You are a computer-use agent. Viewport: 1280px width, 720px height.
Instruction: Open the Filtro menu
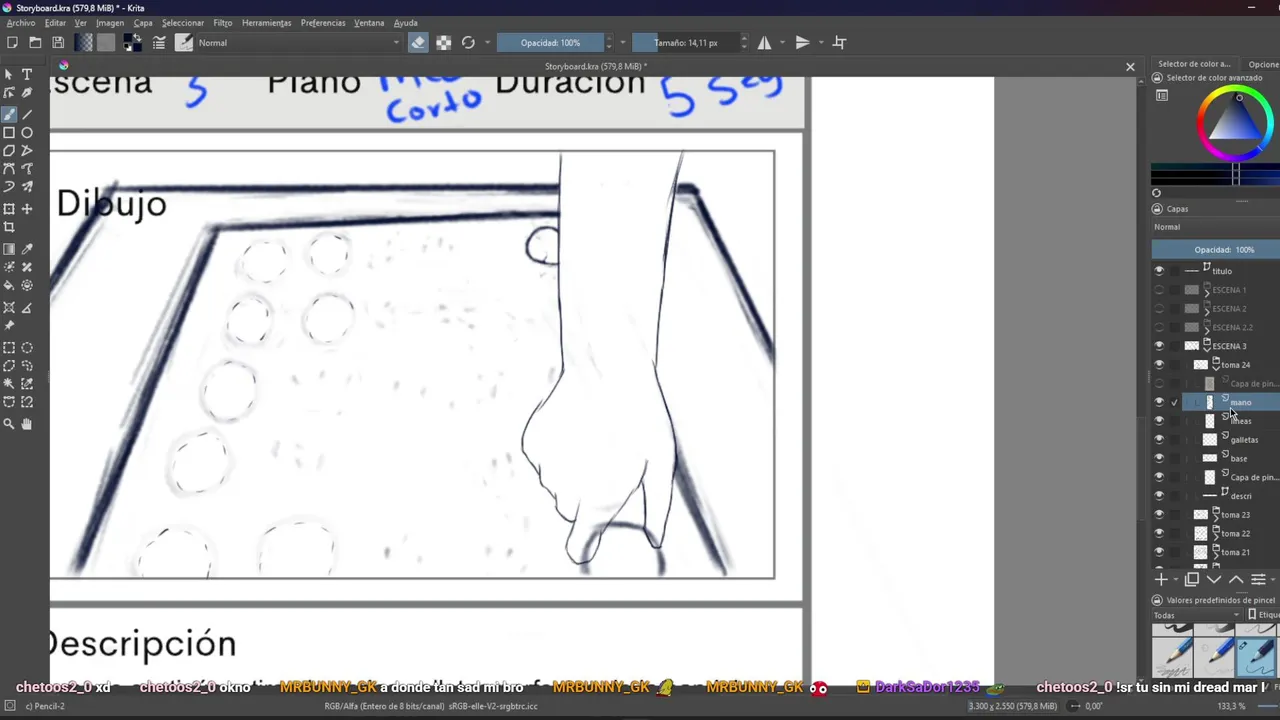pos(222,22)
